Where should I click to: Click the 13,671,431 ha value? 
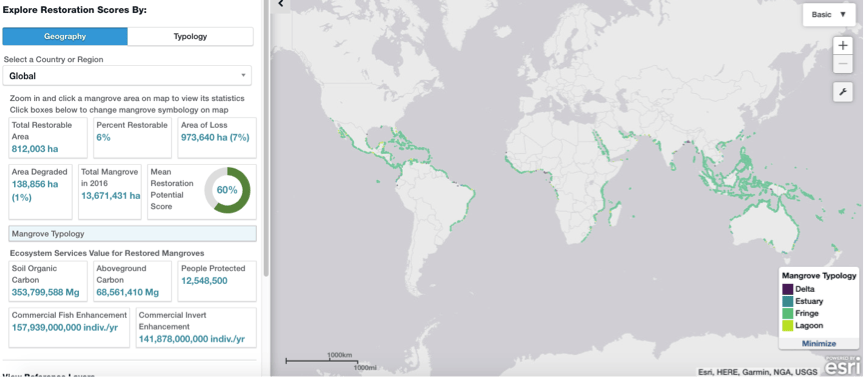click(x=111, y=196)
